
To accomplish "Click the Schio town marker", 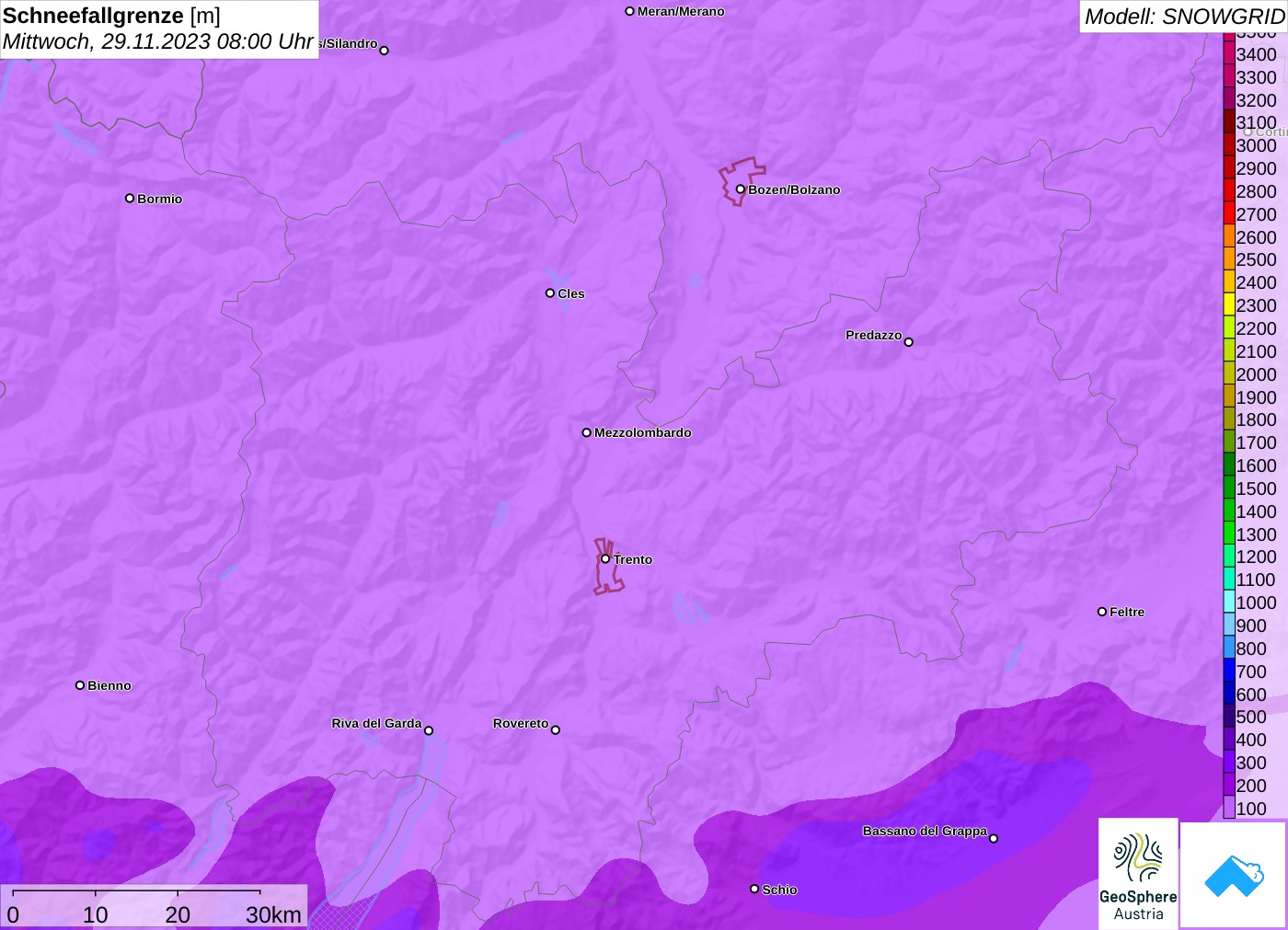I will point(754,889).
